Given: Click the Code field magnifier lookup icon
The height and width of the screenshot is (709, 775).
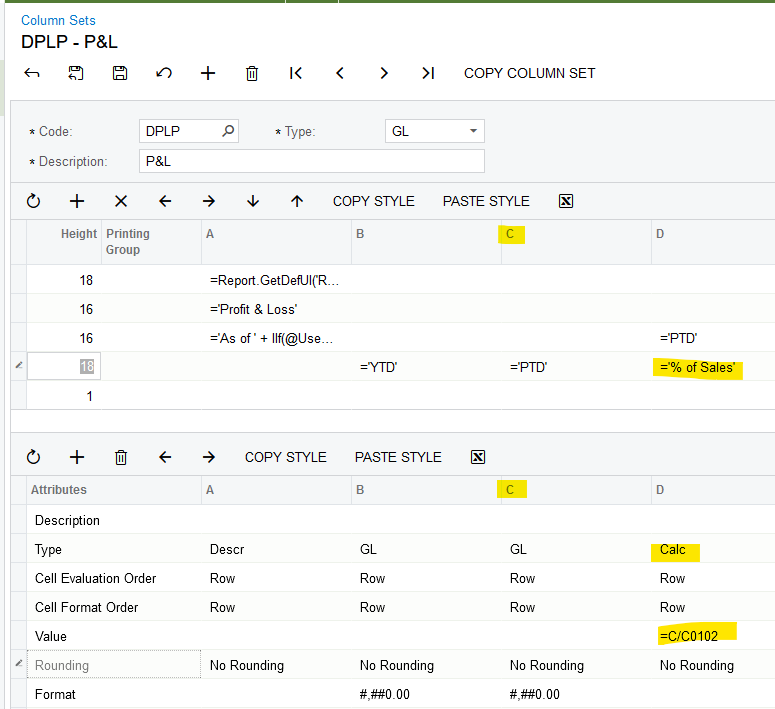Looking at the screenshot, I should [228, 131].
